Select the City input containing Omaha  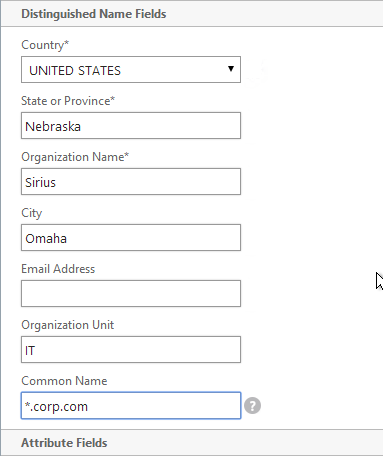click(x=131, y=238)
